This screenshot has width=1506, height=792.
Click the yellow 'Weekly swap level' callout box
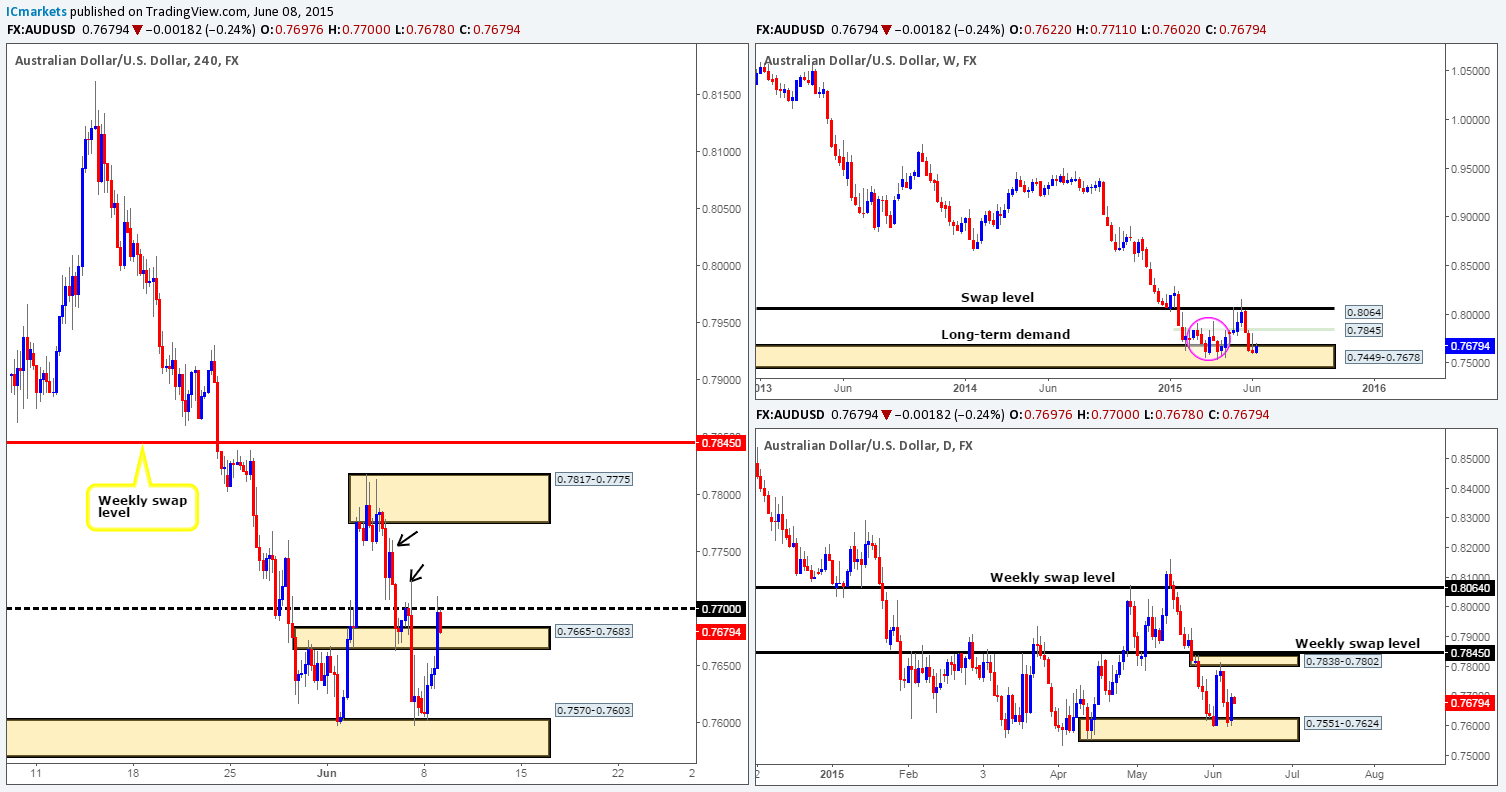coord(142,506)
